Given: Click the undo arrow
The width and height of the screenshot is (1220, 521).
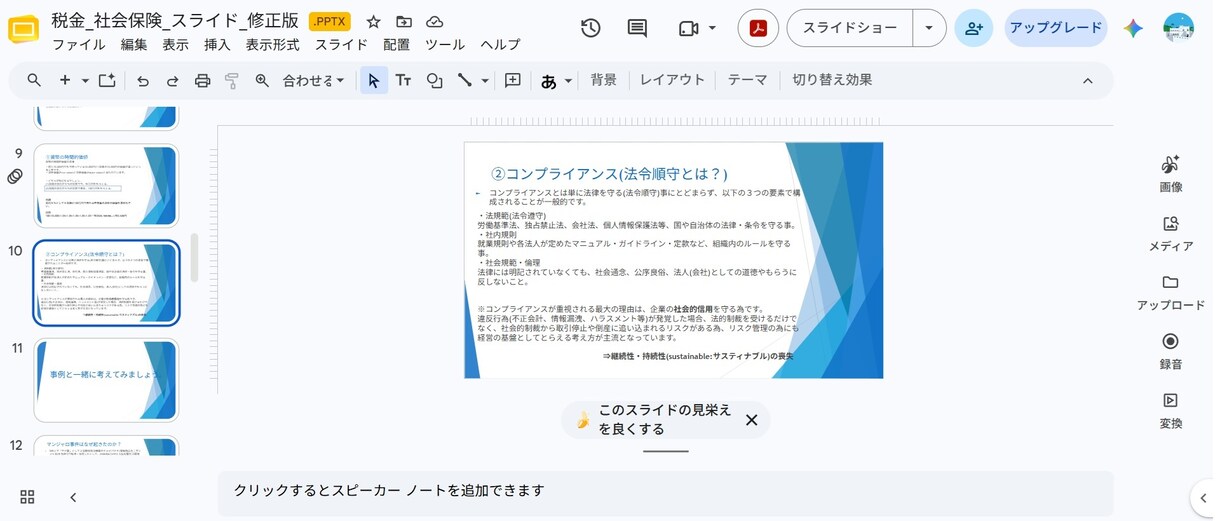Looking at the screenshot, I should tap(143, 80).
